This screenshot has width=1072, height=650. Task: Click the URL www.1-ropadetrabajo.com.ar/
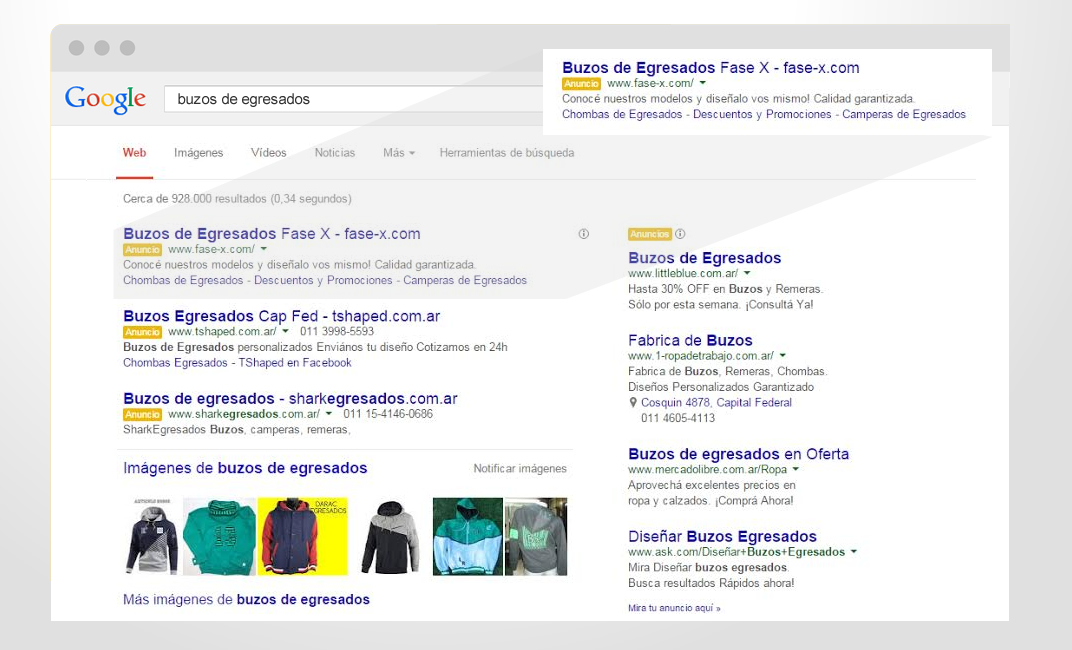[x=701, y=355]
